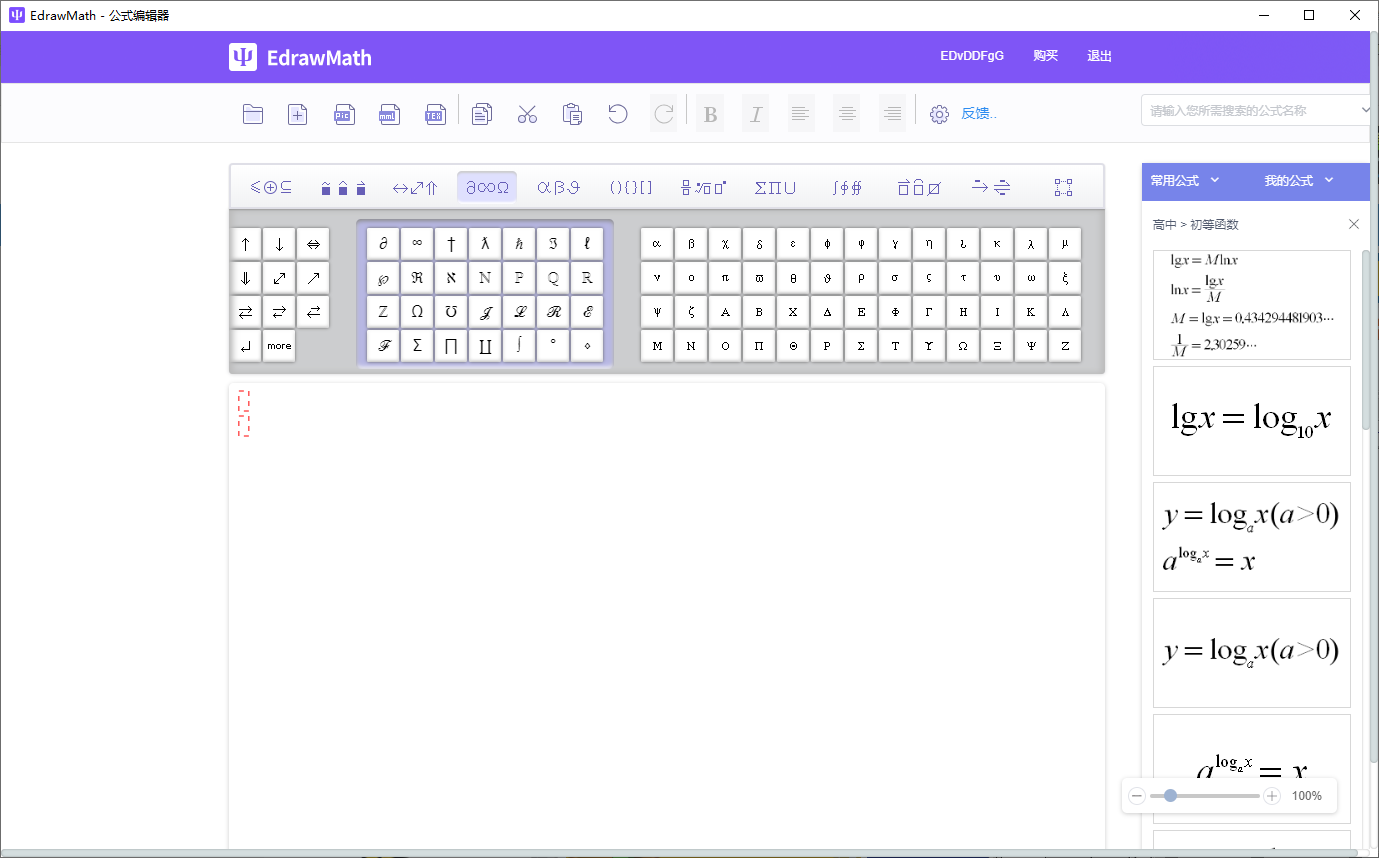The width and height of the screenshot is (1379, 858).
Task: Open settings via the gear icon
Action: pos(939,114)
